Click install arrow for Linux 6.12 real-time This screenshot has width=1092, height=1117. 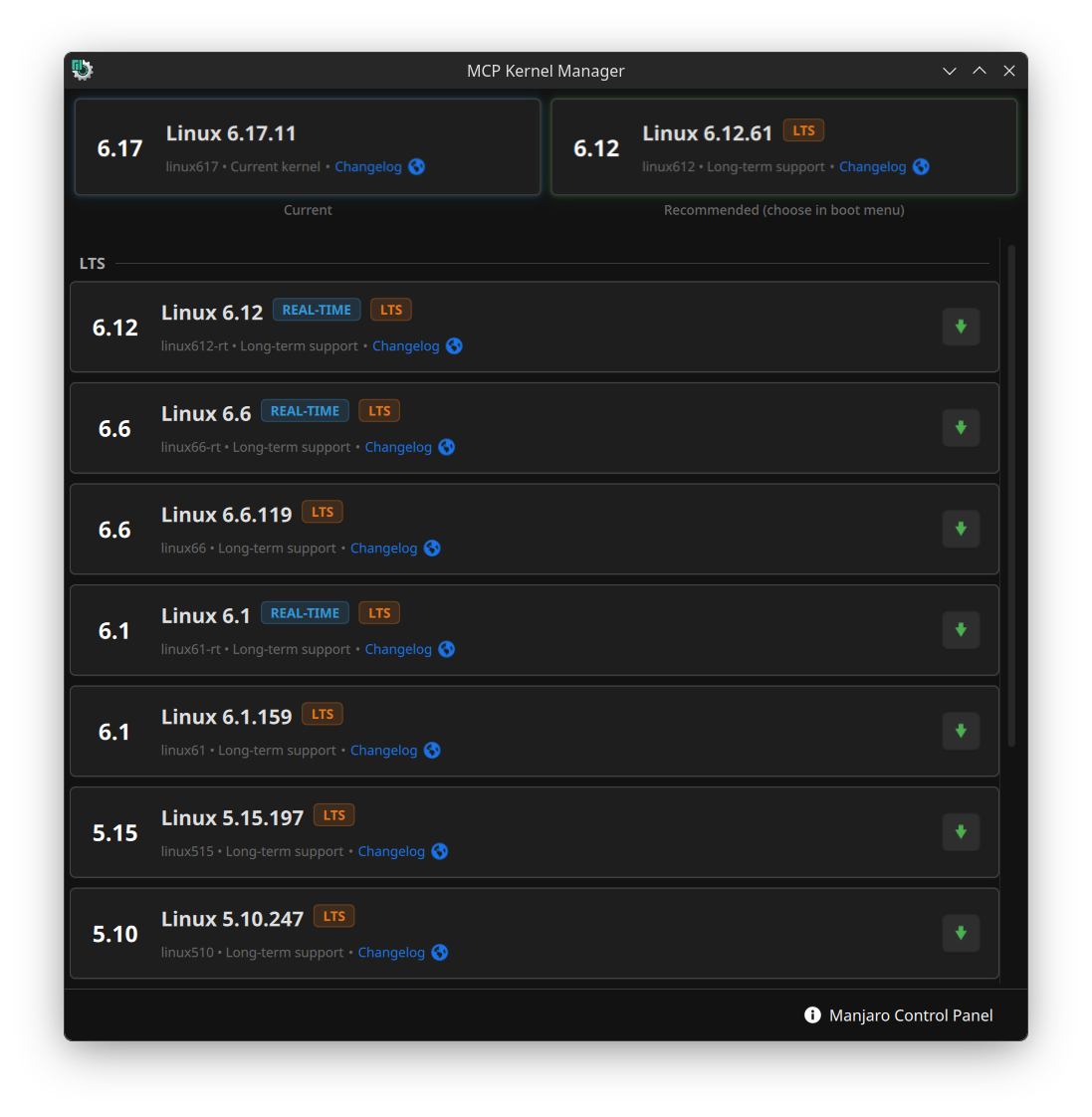coord(961,327)
